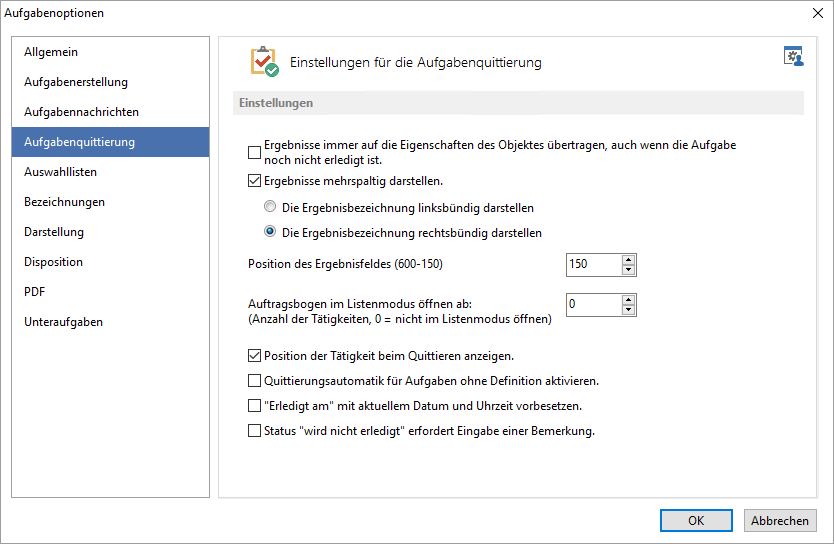This screenshot has height=544, width=834.
Task: Switch to Aufgabennachrichten settings
Action: tap(111, 112)
